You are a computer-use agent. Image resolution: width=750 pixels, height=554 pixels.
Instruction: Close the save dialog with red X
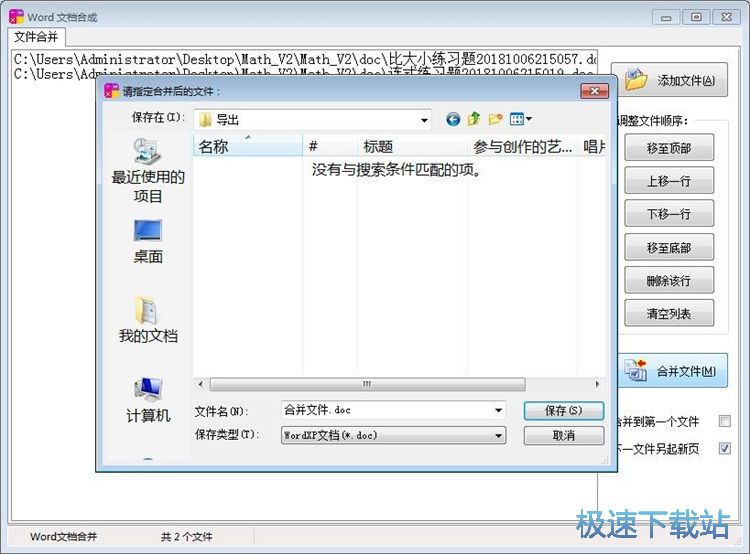click(x=594, y=90)
